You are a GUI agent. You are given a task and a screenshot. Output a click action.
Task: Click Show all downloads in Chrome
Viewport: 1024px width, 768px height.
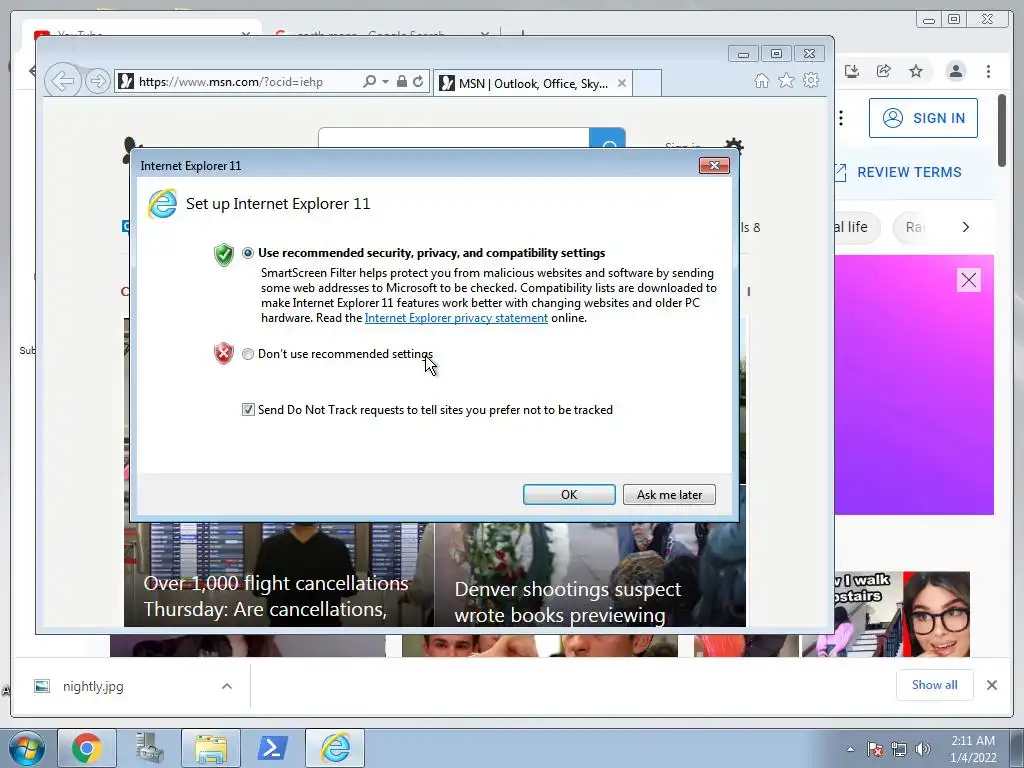[935, 685]
